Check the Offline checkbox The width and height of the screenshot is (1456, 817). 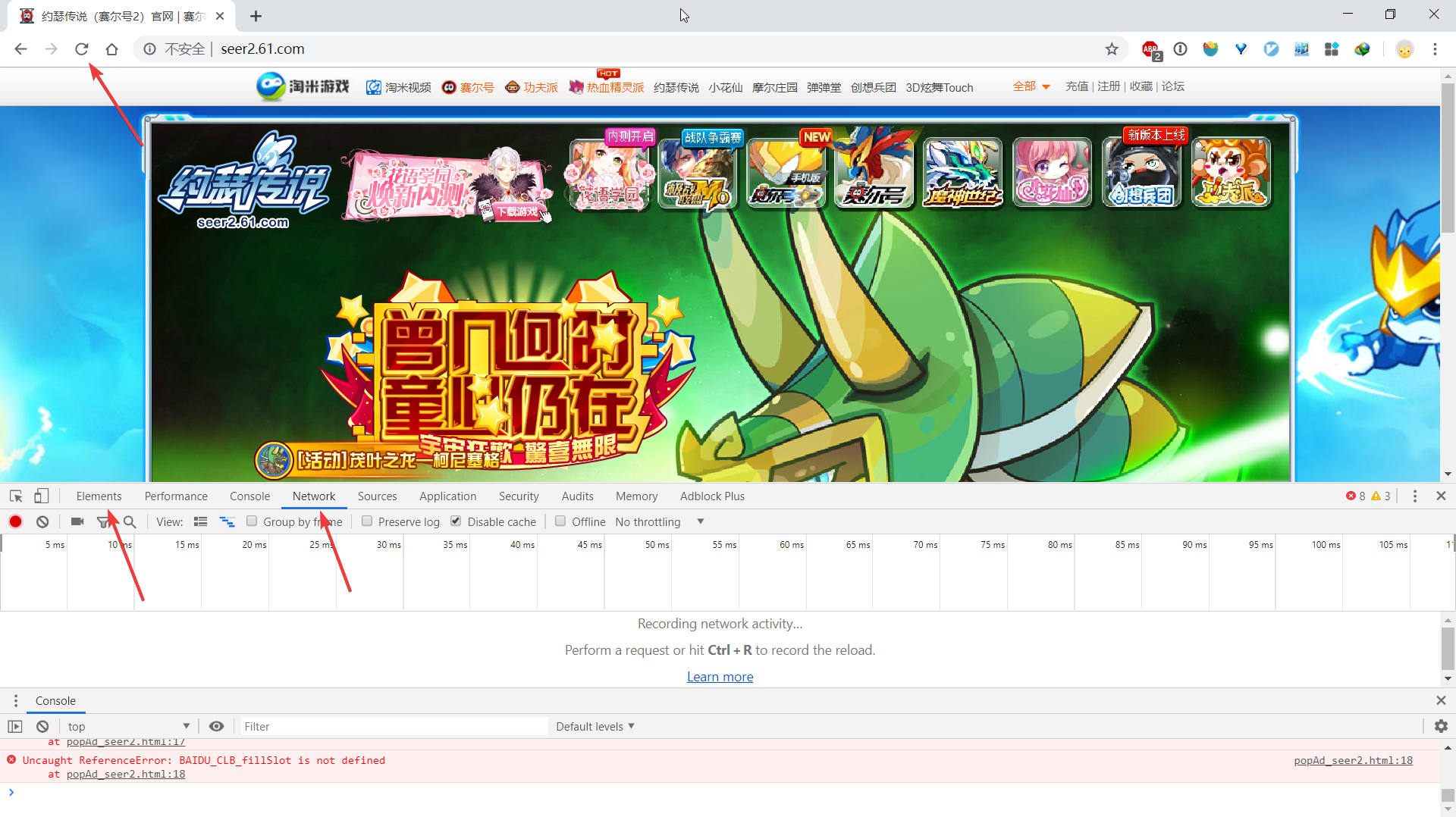coord(560,521)
